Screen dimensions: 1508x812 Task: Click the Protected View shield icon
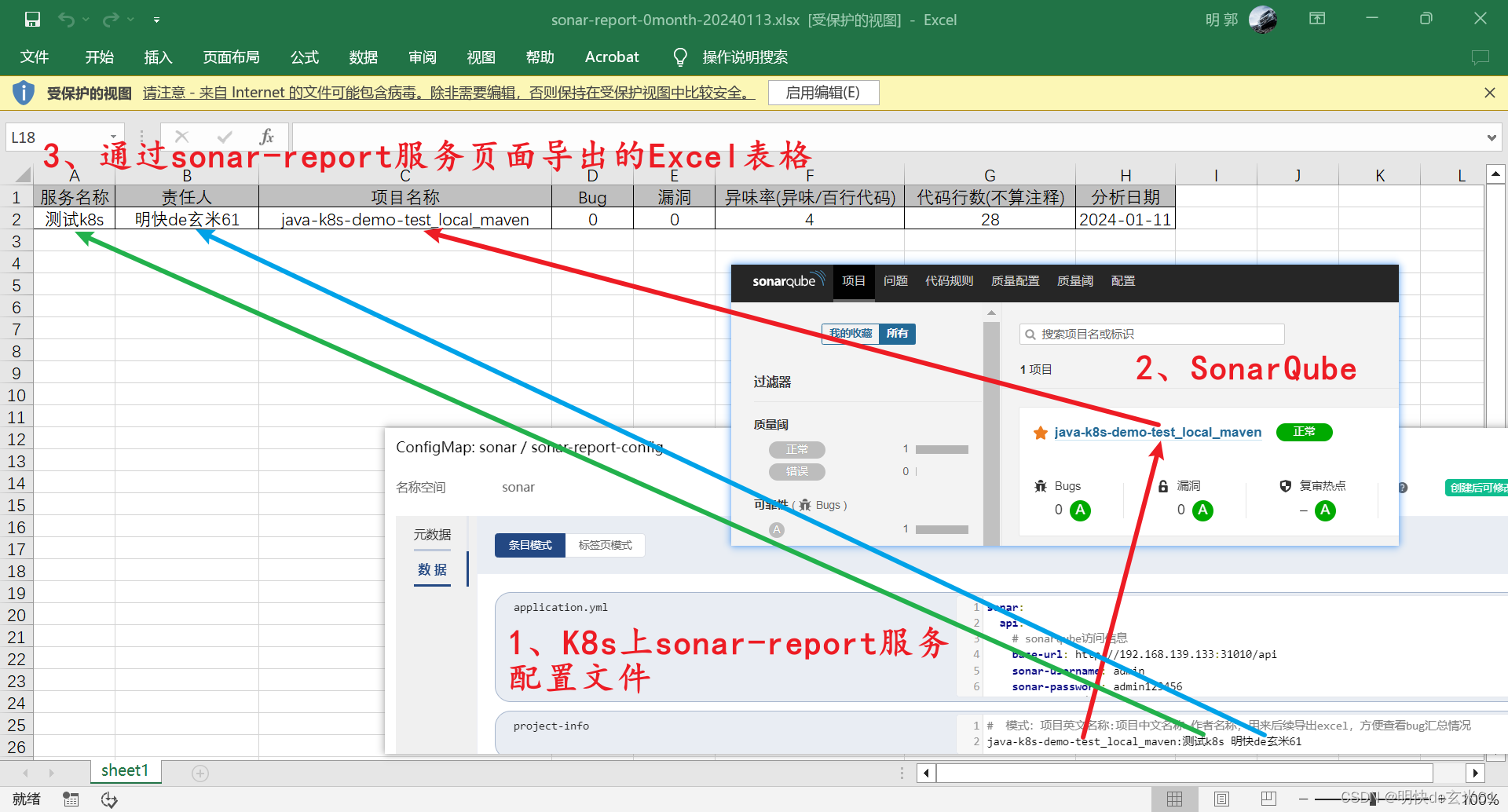[x=24, y=93]
